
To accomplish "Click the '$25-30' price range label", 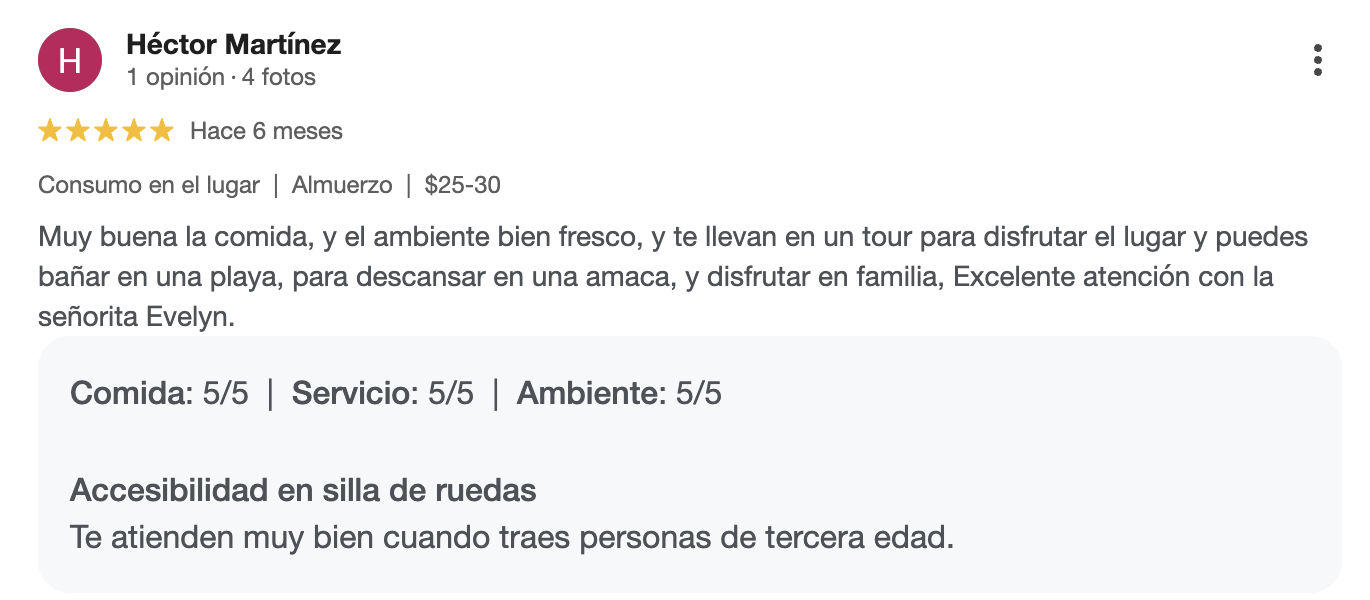I will click(462, 185).
